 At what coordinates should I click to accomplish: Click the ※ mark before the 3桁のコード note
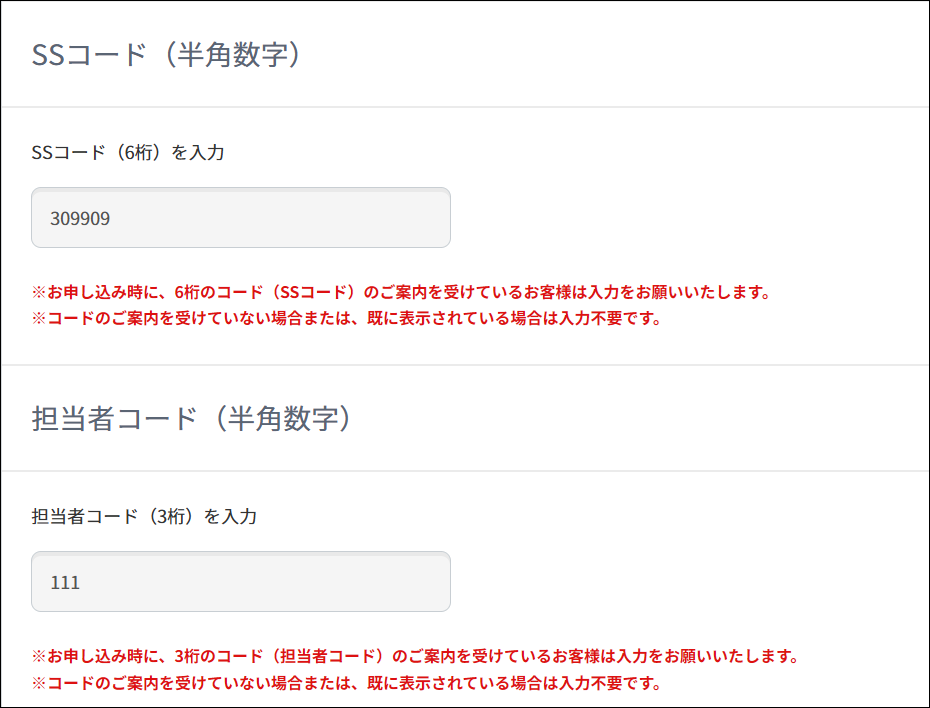(39, 656)
